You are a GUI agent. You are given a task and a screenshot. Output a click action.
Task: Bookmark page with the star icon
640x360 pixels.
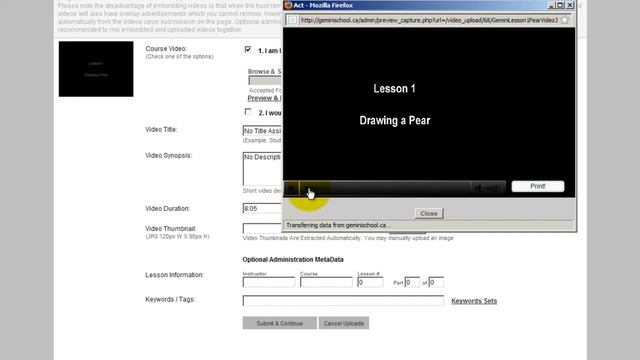[564, 20]
